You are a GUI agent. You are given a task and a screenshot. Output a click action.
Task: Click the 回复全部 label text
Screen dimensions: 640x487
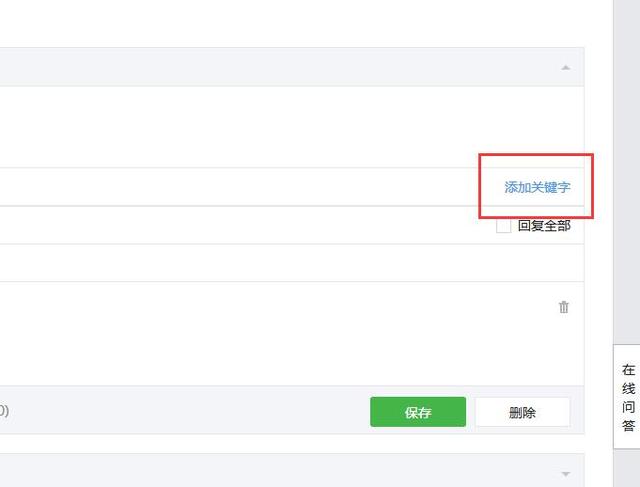(x=544, y=226)
